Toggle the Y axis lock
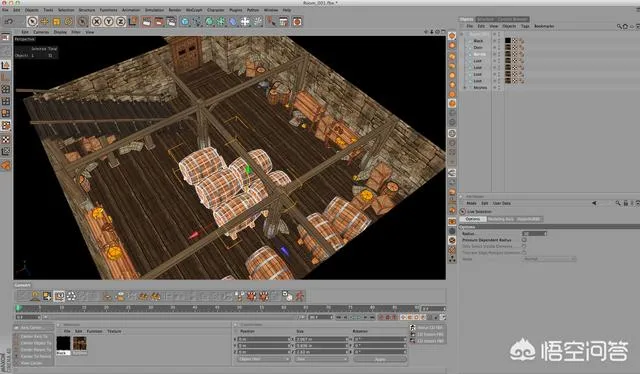640x374 pixels. [109, 21]
